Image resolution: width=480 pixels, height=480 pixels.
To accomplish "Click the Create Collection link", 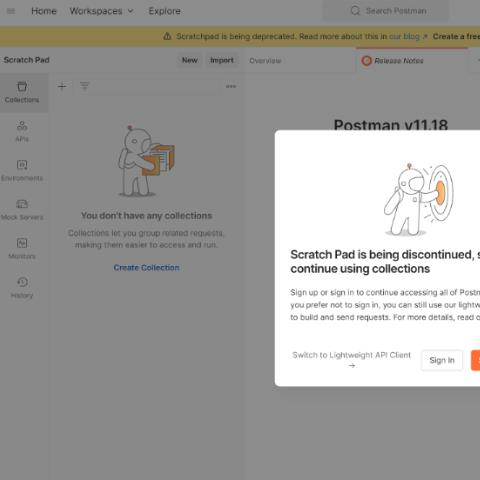I will pos(146,268).
